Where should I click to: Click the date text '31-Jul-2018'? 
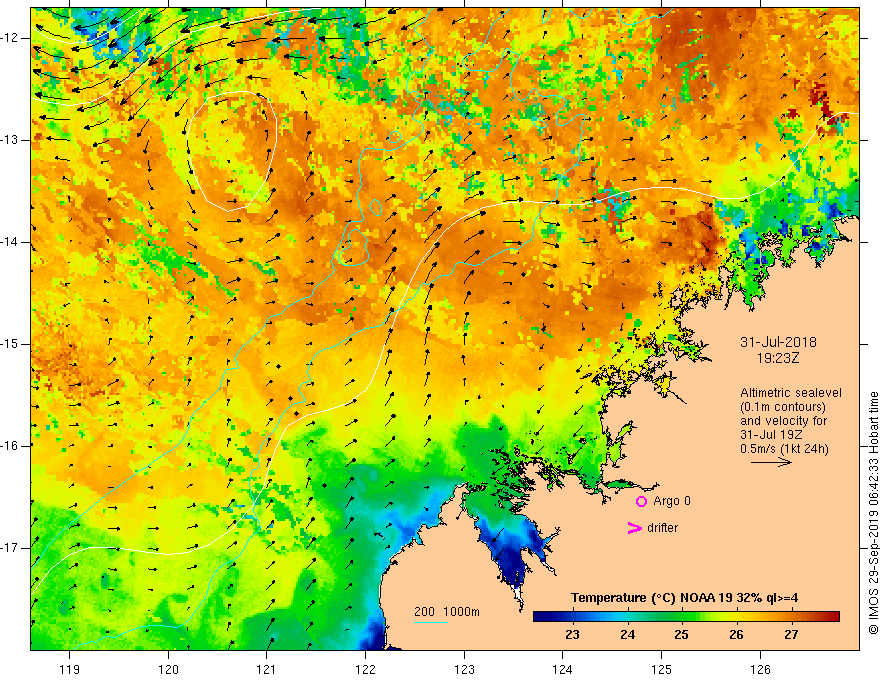[x=778, y=342]
